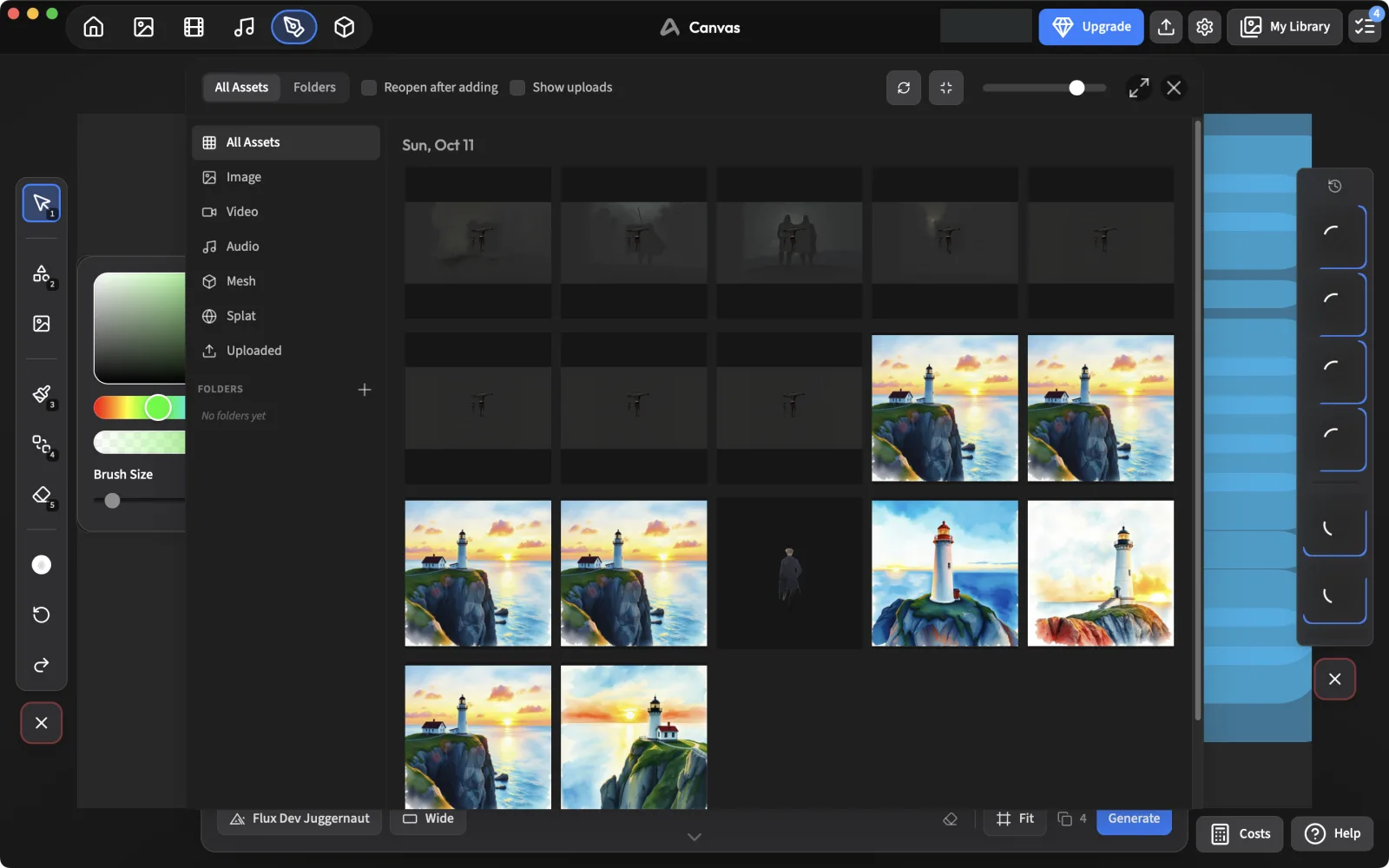Screen dimensions: 1389x868
Task: Open the Image generation icon in top bar
Action: [144, 27]
